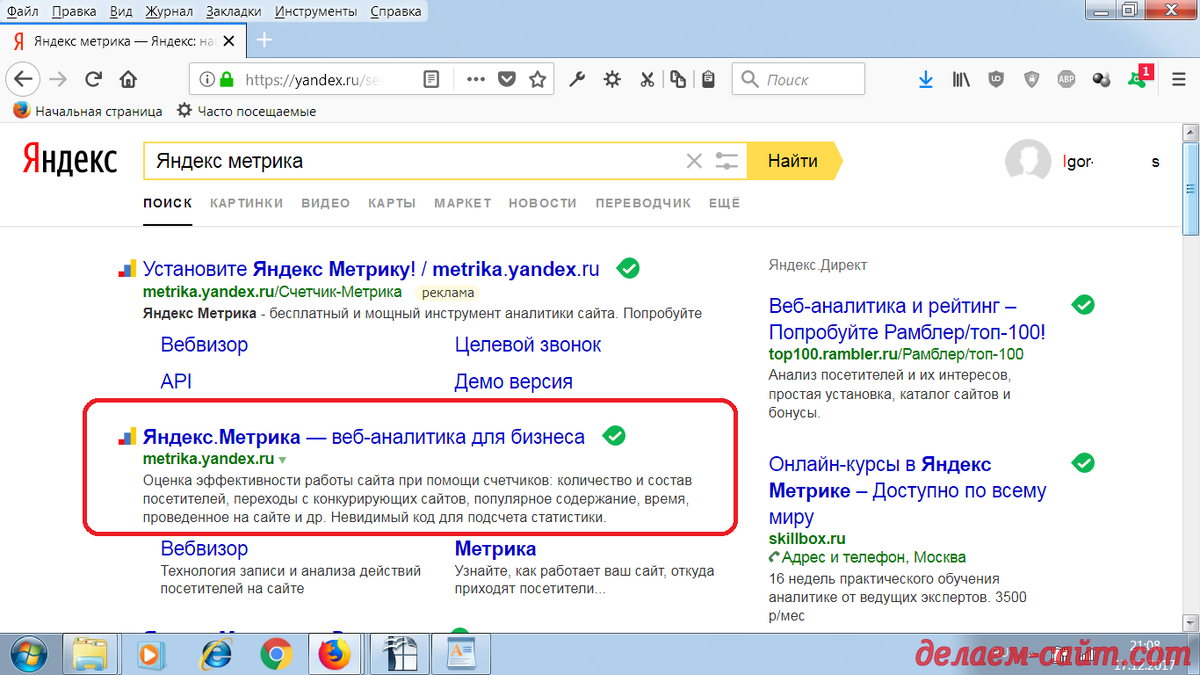Switch to the Переводчик search tab
Image resolution: width=1200 pixels, height=675 pixels.
643,203
